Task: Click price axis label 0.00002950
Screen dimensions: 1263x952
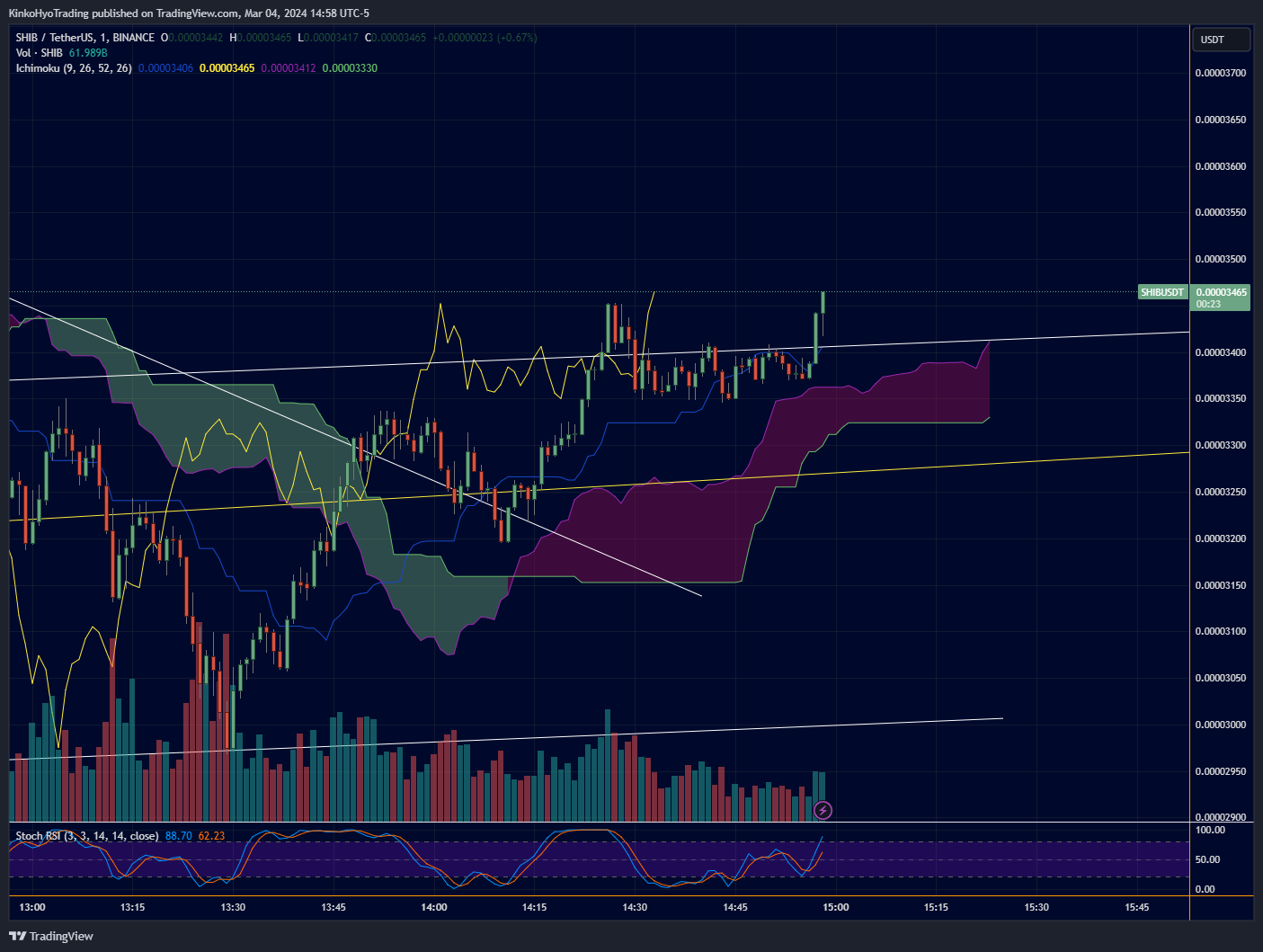Action: click(1221, 771)
